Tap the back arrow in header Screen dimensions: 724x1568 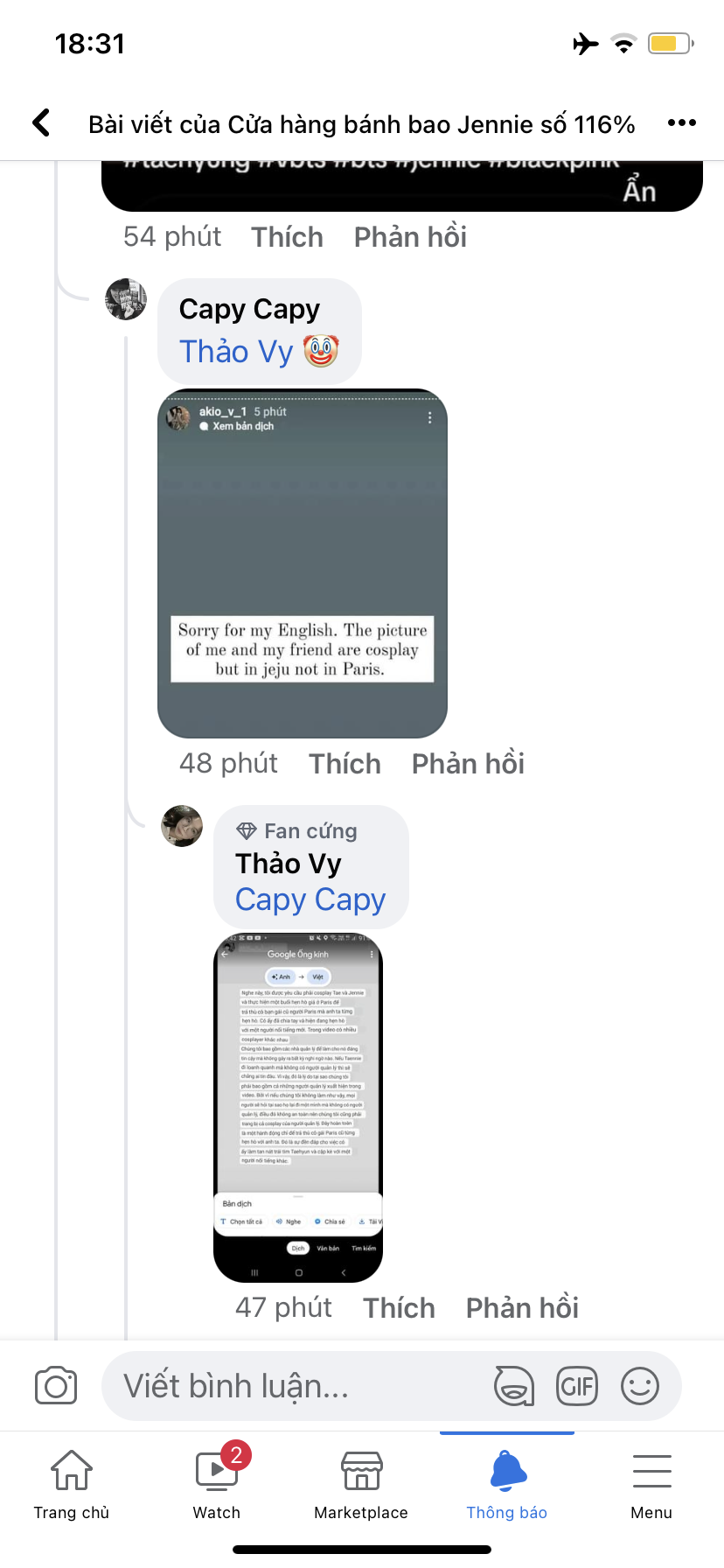coord(41,123)
